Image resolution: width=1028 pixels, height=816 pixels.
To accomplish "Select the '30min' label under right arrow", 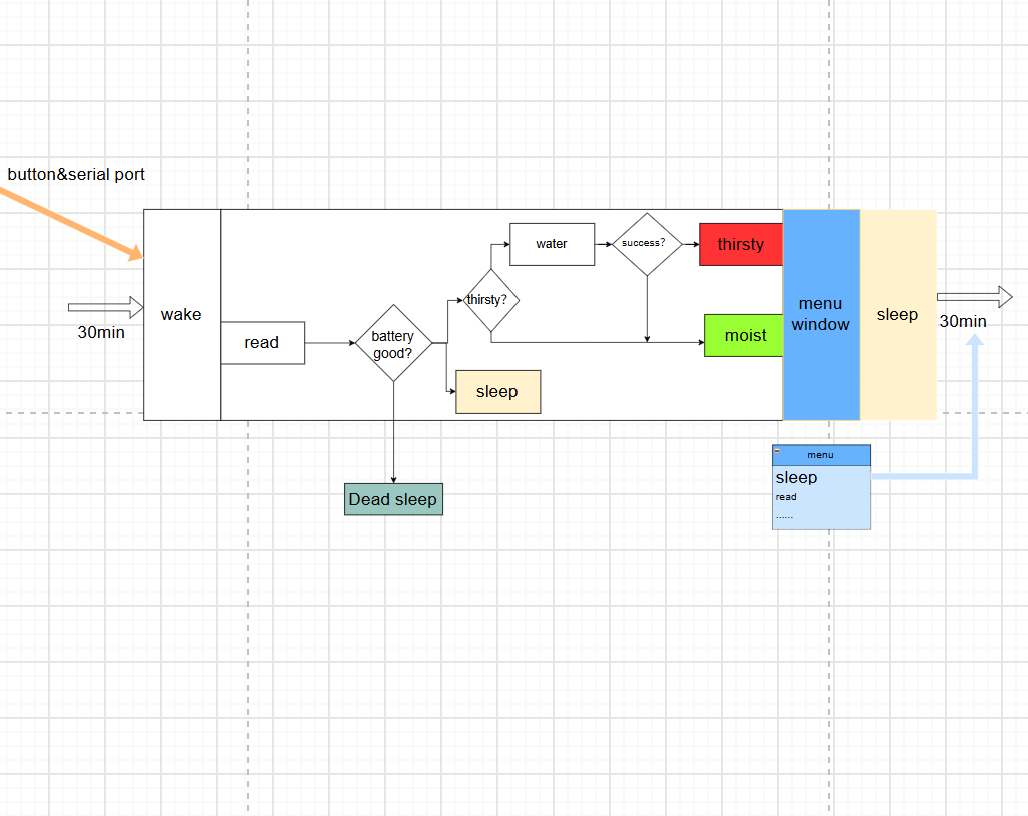I will point(963,321).
